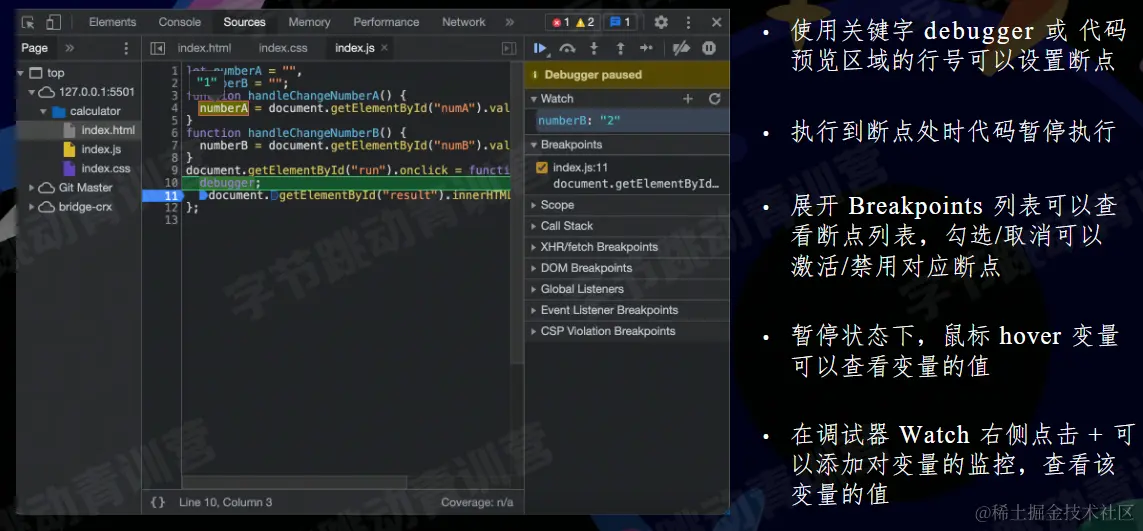
Task: Click the error and warning count badge
Action: pos(573,22)
